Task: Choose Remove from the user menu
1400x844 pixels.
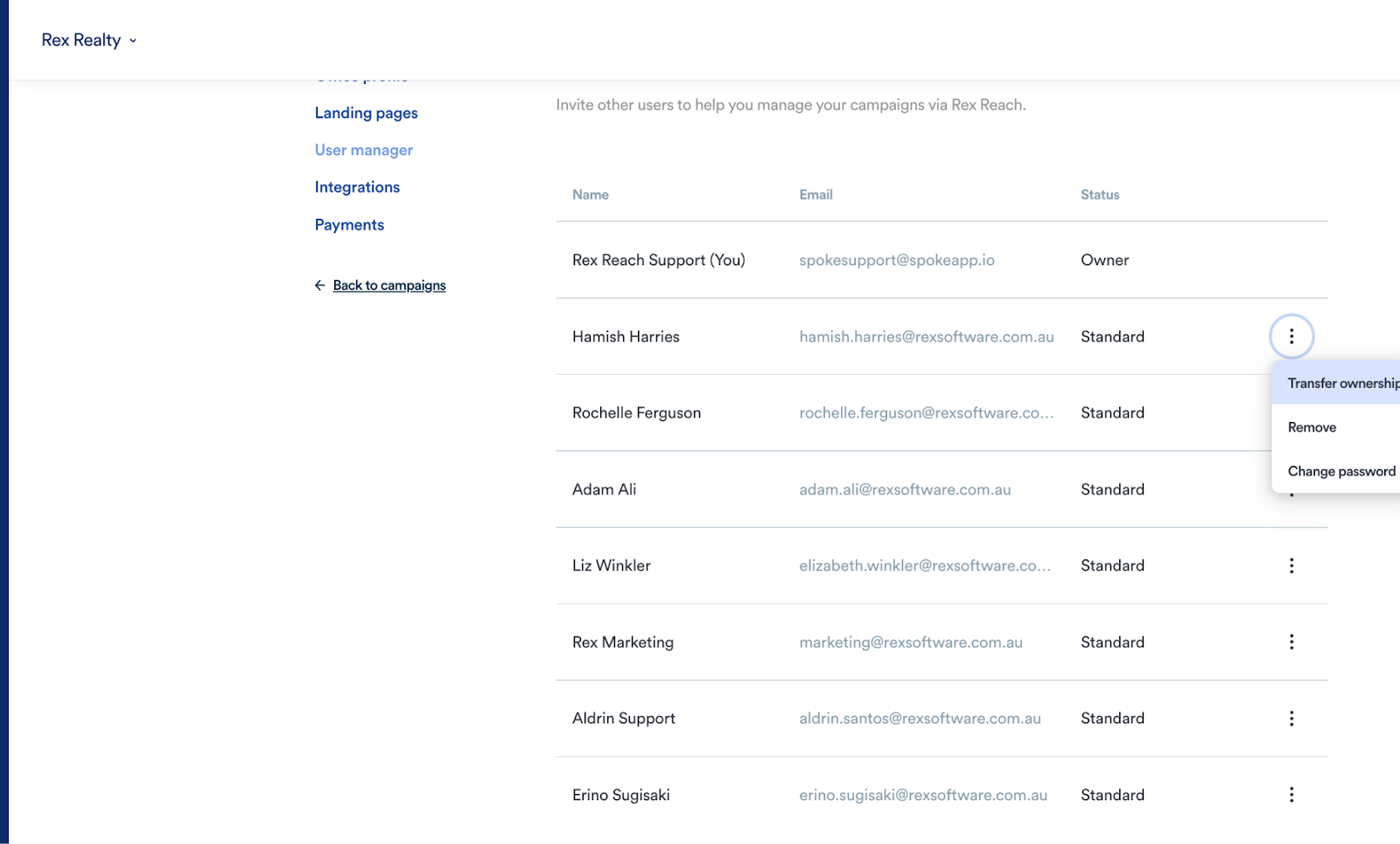Action: pyautogui.click(x=1336, y=427)
